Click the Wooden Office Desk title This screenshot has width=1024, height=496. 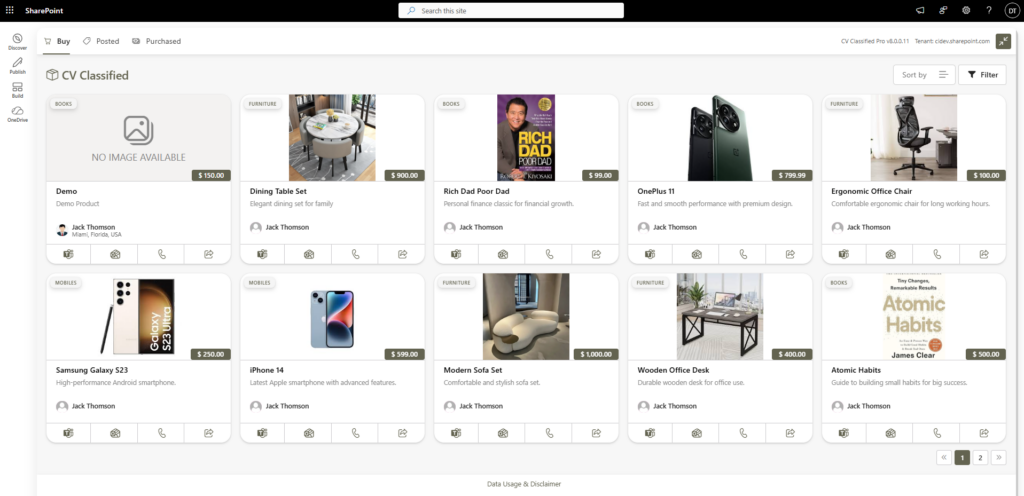point(673,370)
